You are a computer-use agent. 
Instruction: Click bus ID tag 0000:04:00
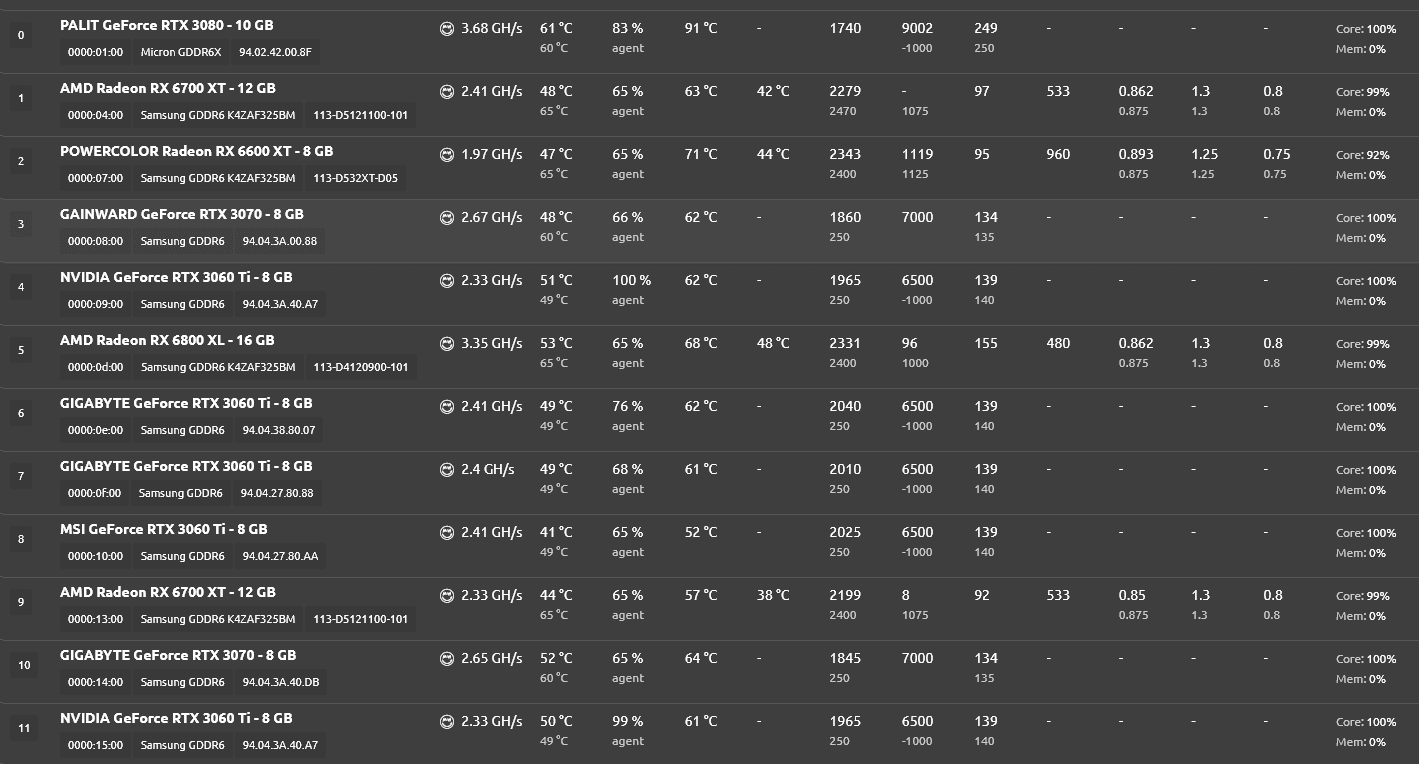click(x=96, y=115)
